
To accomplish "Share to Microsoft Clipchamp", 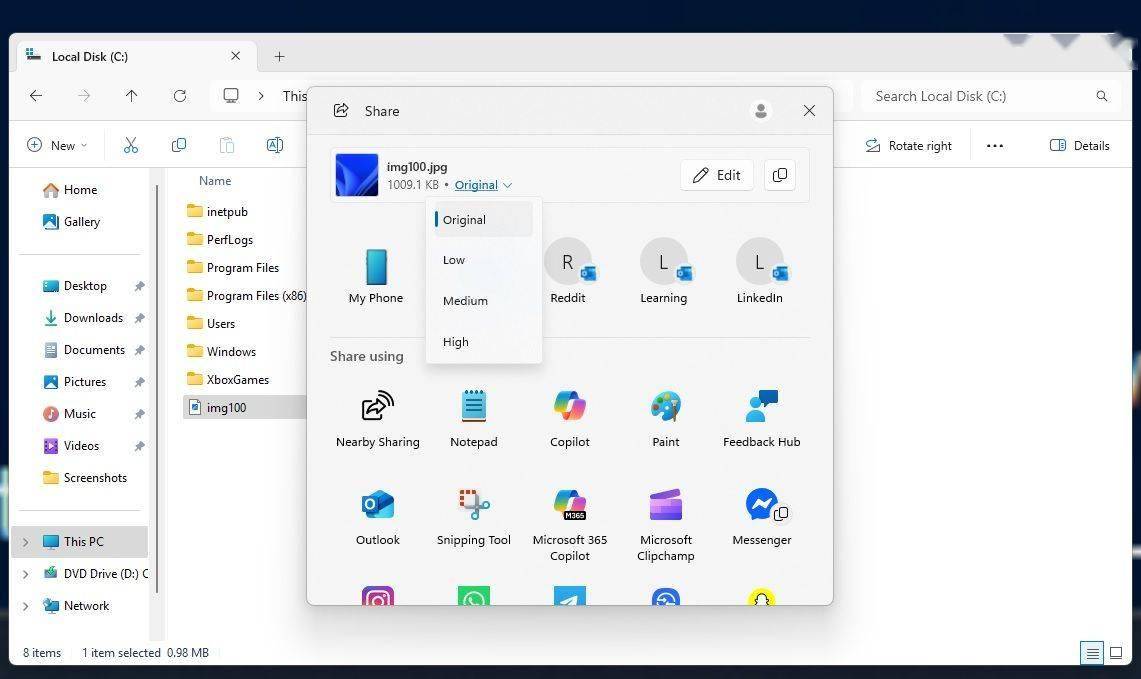I will (666, 525).
